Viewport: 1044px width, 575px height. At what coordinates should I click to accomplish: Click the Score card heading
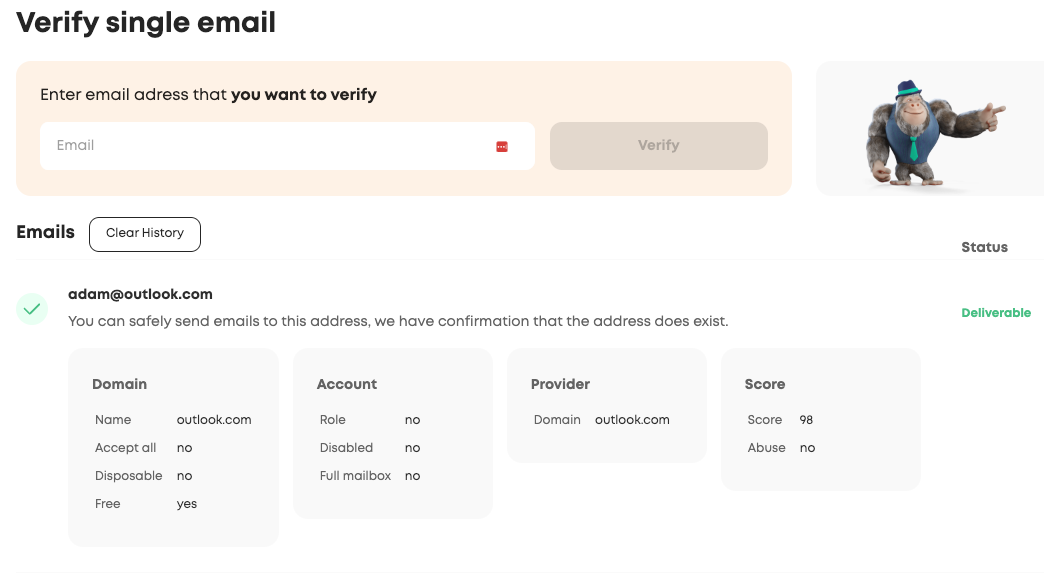point(764,384)
